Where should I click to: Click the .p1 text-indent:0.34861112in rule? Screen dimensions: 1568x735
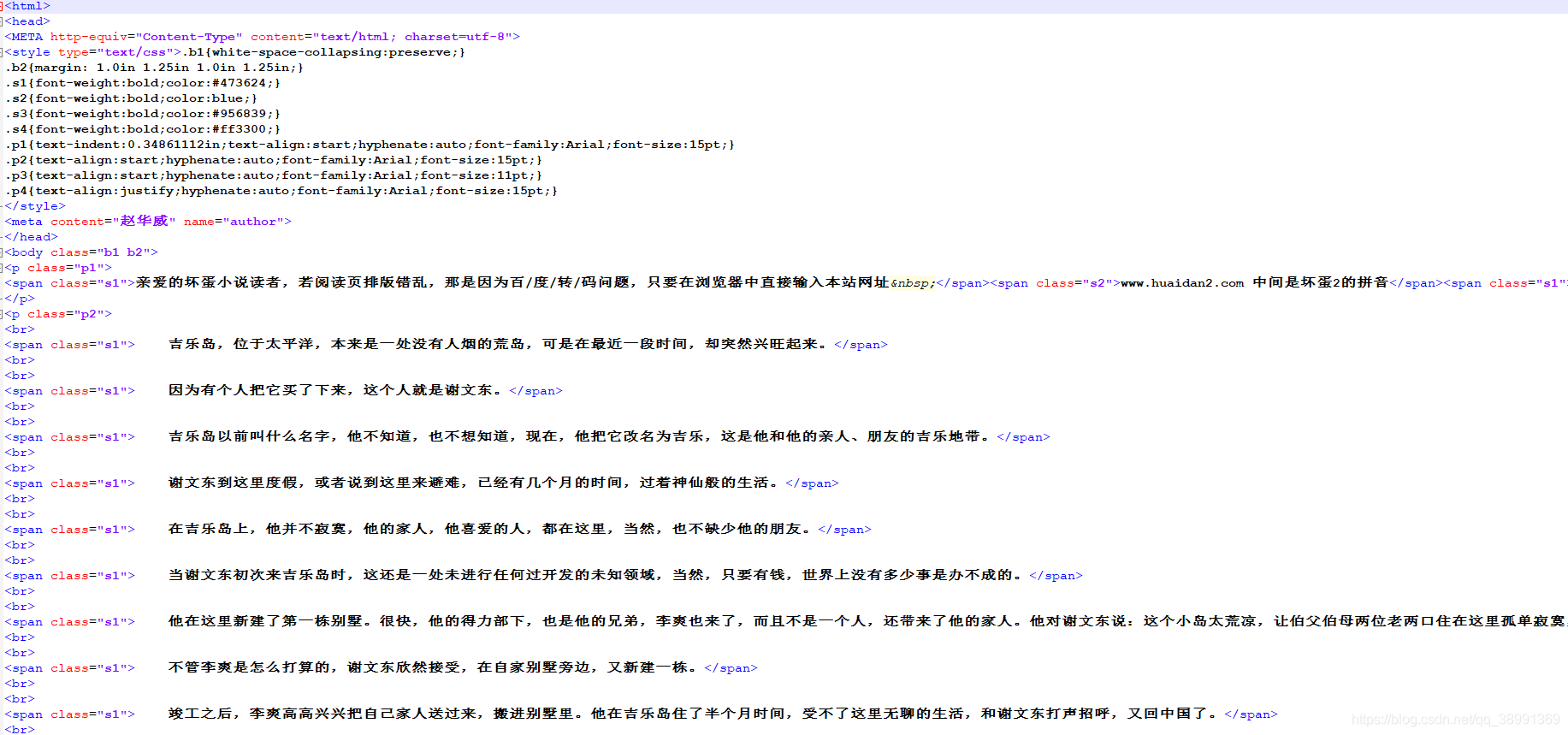pyautogui.click(x=370, y=145)
